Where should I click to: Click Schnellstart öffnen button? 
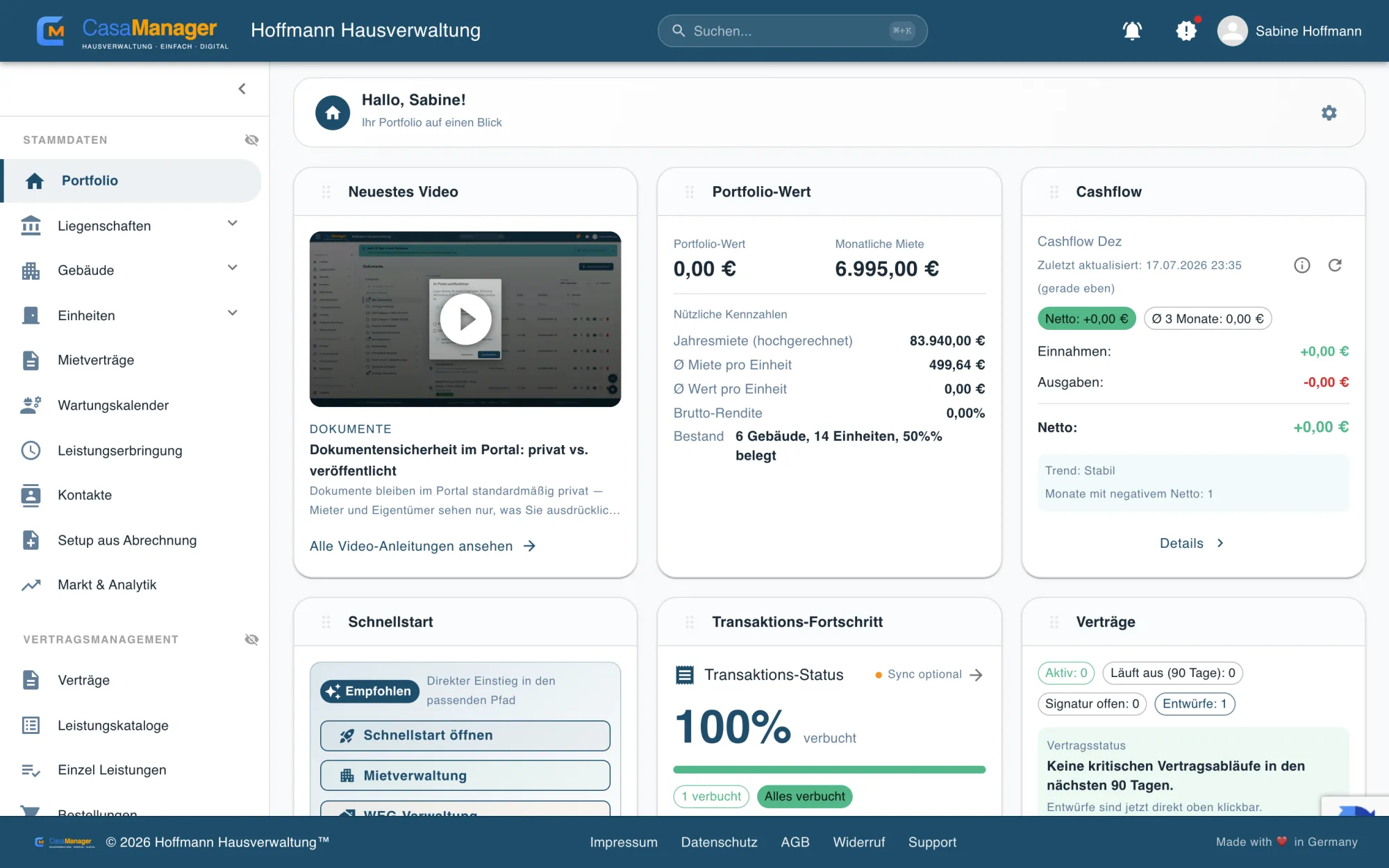(465, 735)
